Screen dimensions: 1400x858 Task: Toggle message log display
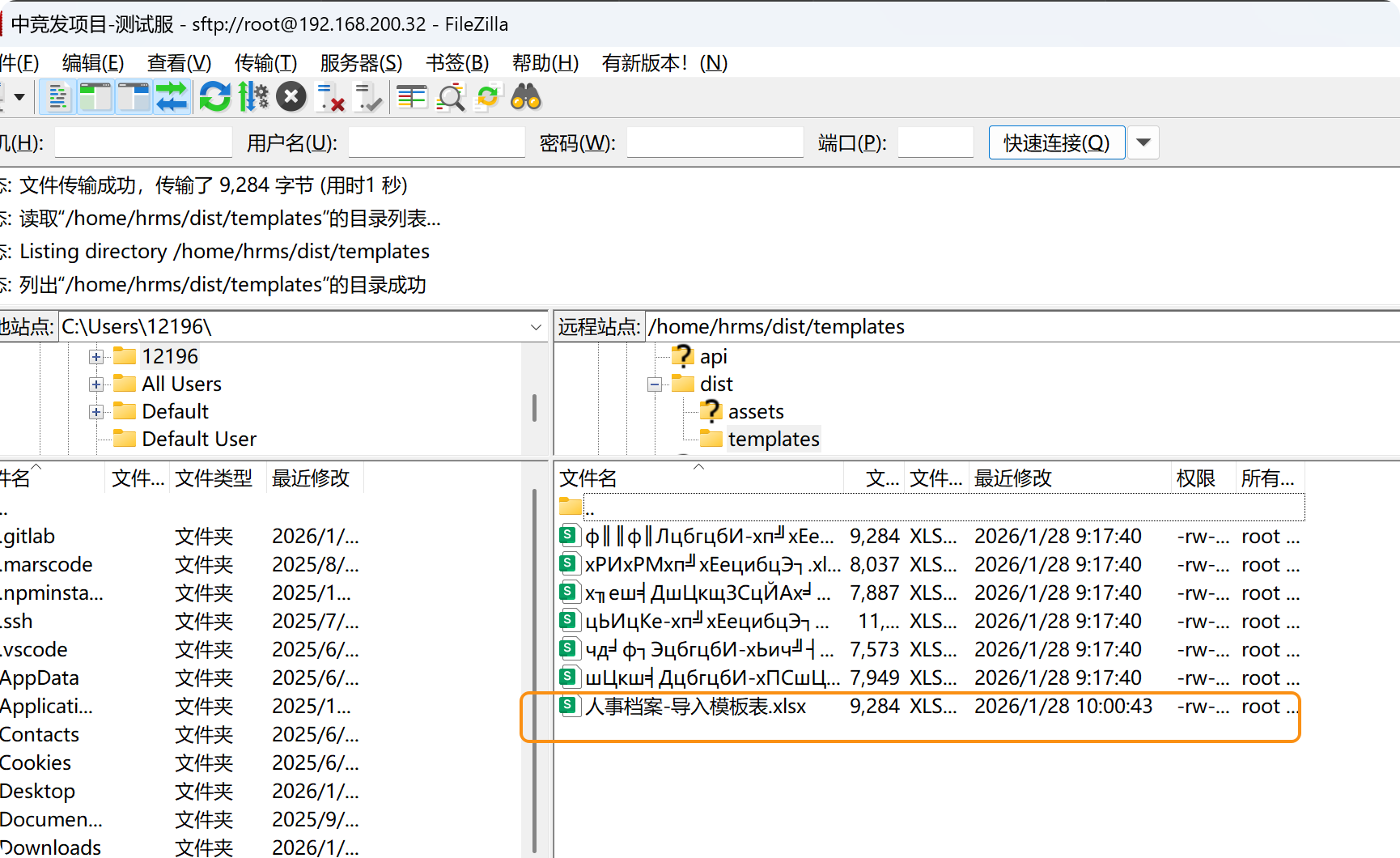[57, 98]
